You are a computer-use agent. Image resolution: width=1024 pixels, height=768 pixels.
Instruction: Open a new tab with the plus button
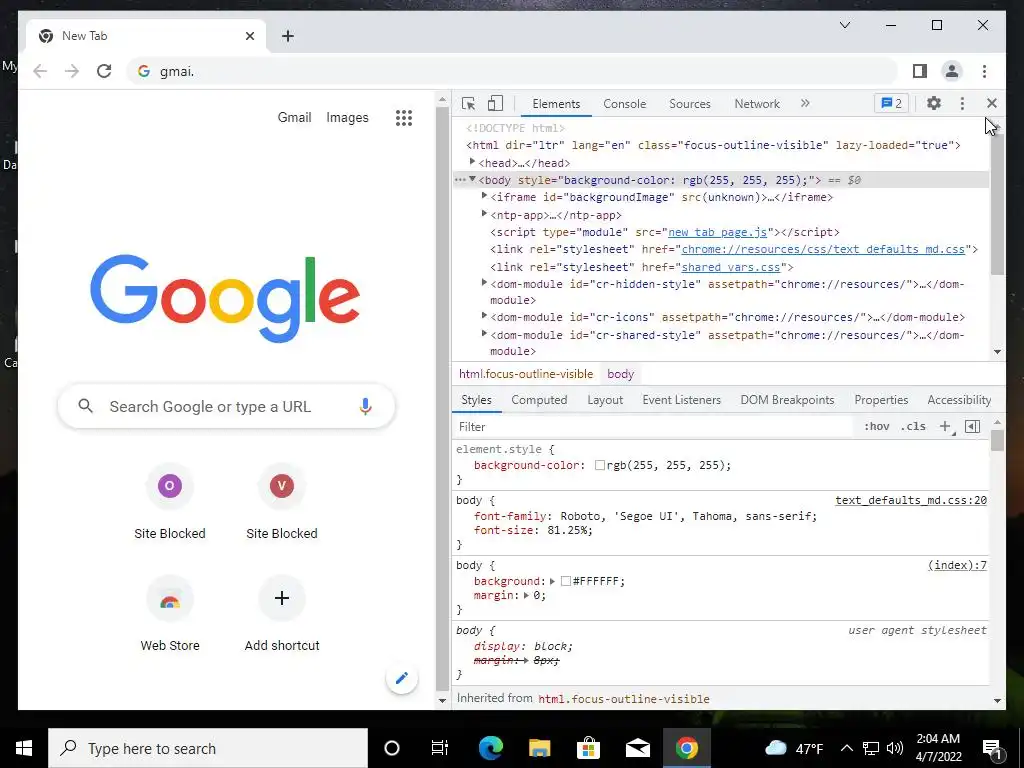pyautogui.click(x=288, y=36)
